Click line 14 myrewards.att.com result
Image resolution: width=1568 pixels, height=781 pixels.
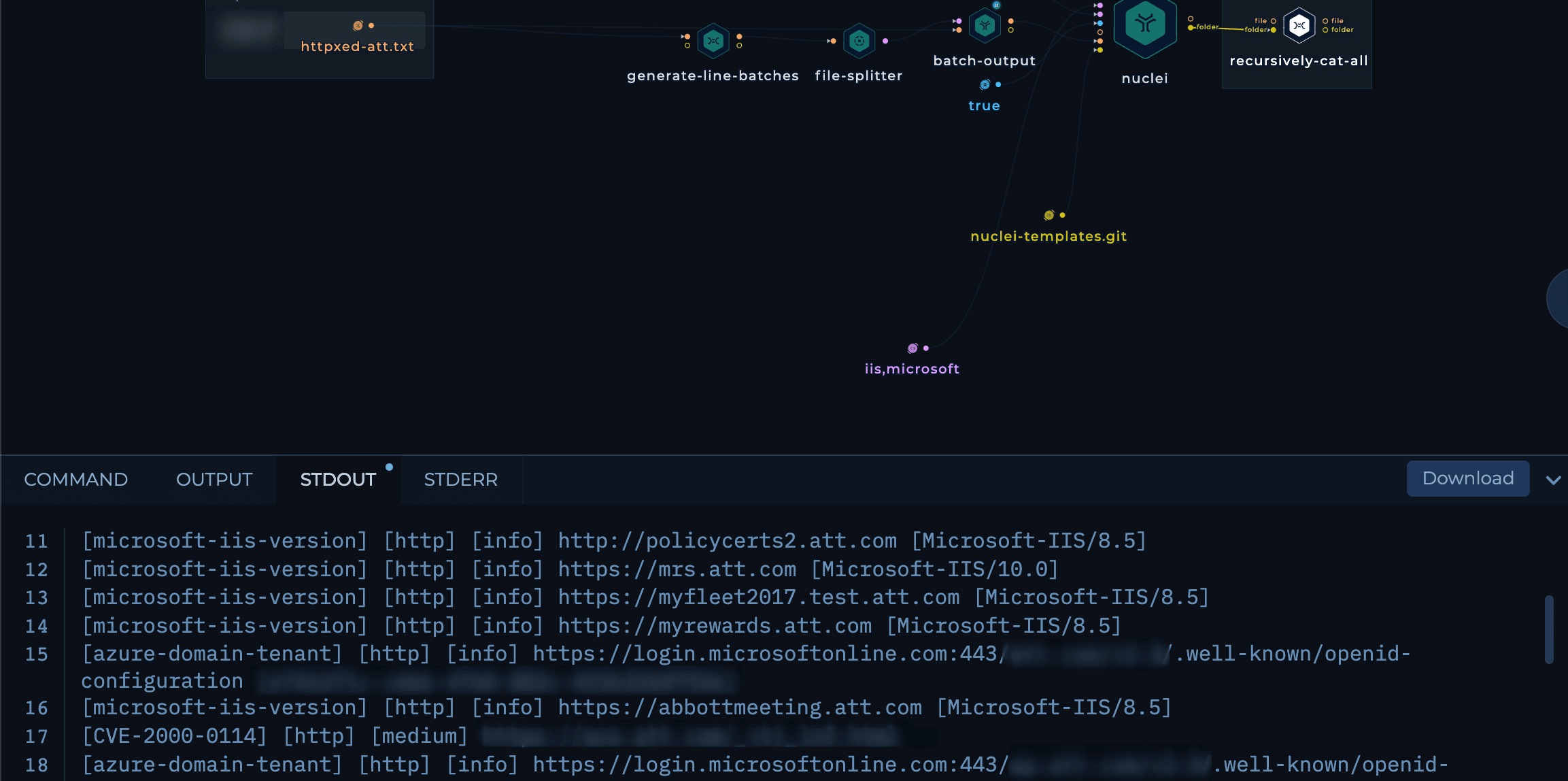pyautogui.click(x=601, y=625)
